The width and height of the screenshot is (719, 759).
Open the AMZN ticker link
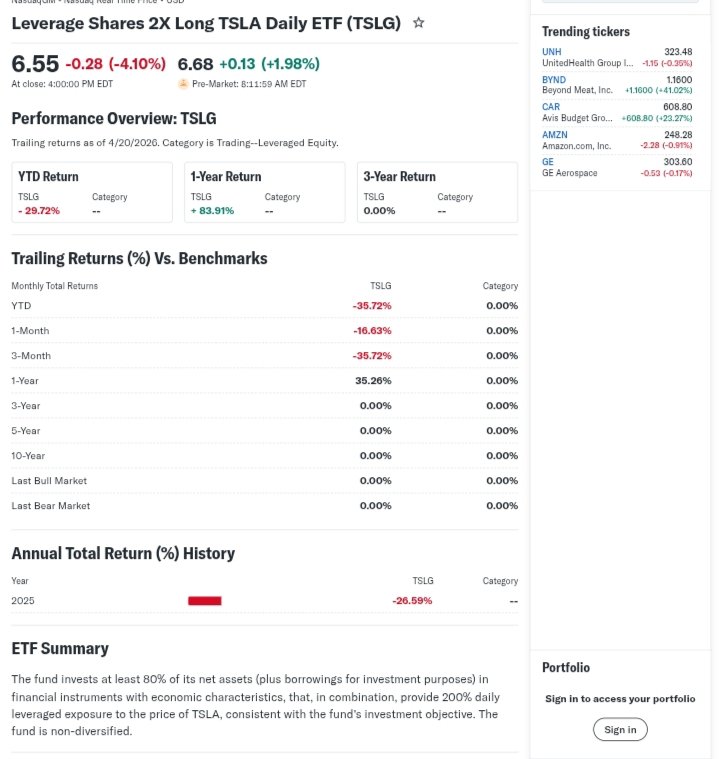(555, 134)
